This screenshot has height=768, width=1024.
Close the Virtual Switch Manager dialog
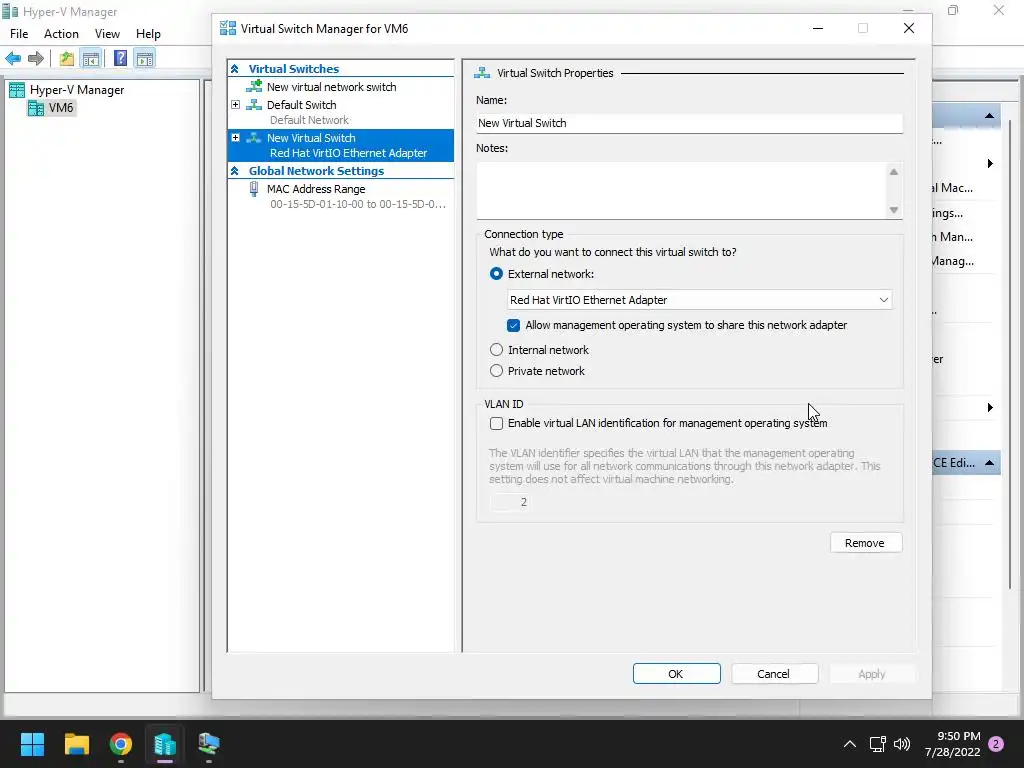click(908, 28)
